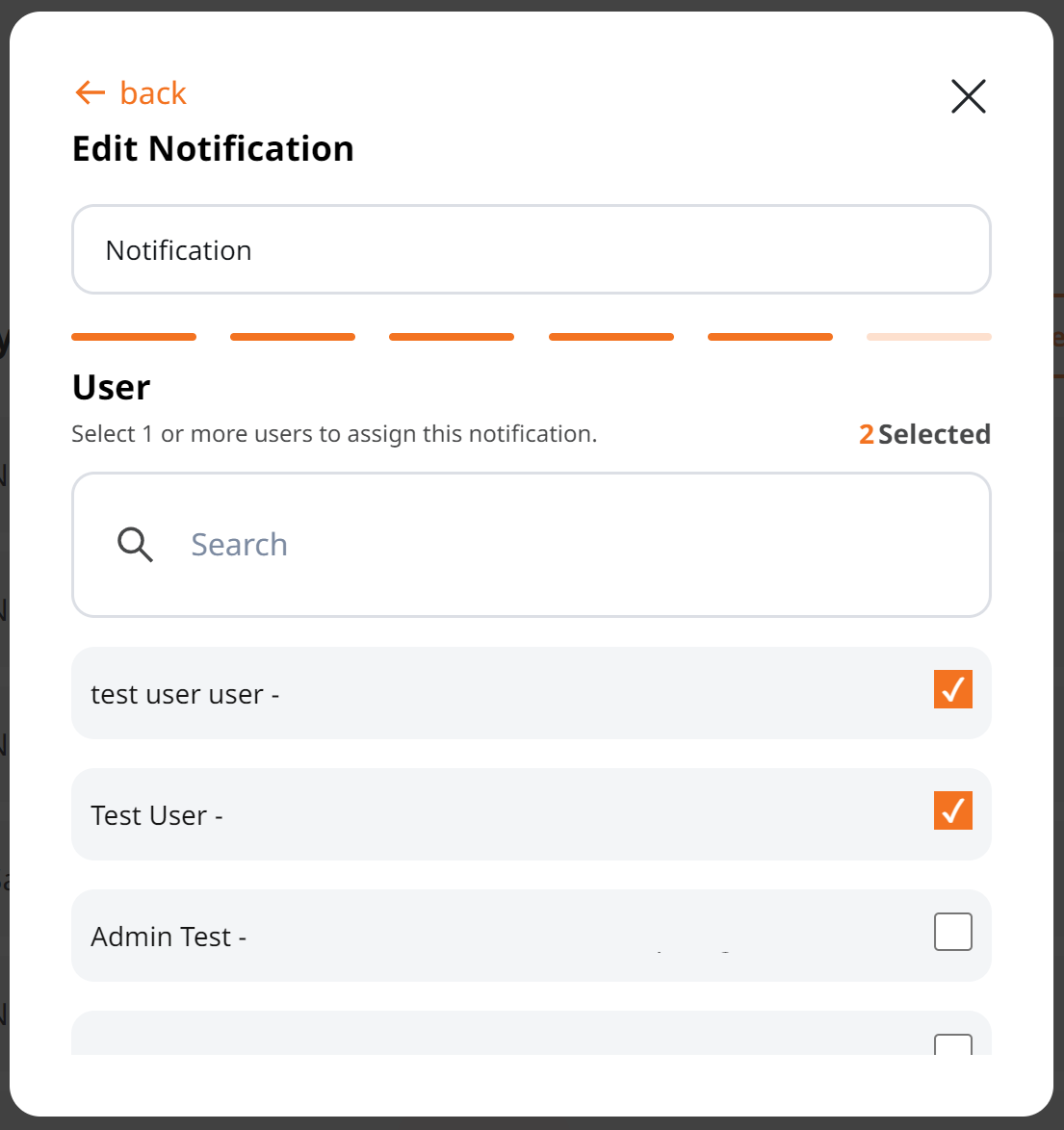The height and width of the screenshot is (1130, 1064).
Task: Click the magnifying glass search icon
Action: (x=135, y=545)
